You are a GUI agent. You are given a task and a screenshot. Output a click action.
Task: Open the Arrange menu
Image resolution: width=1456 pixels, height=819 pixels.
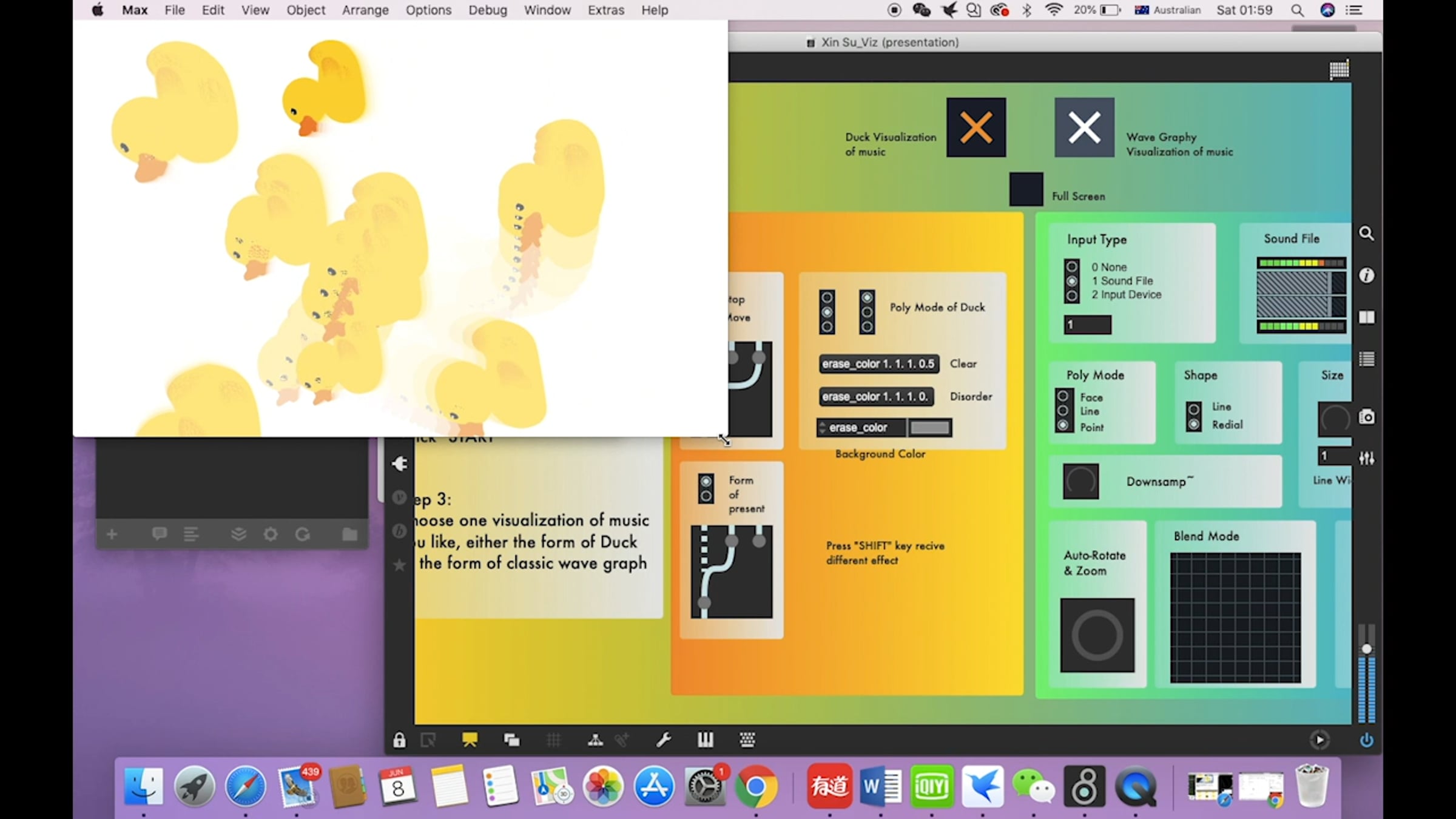pyautogui.click(x=365, y=10)
